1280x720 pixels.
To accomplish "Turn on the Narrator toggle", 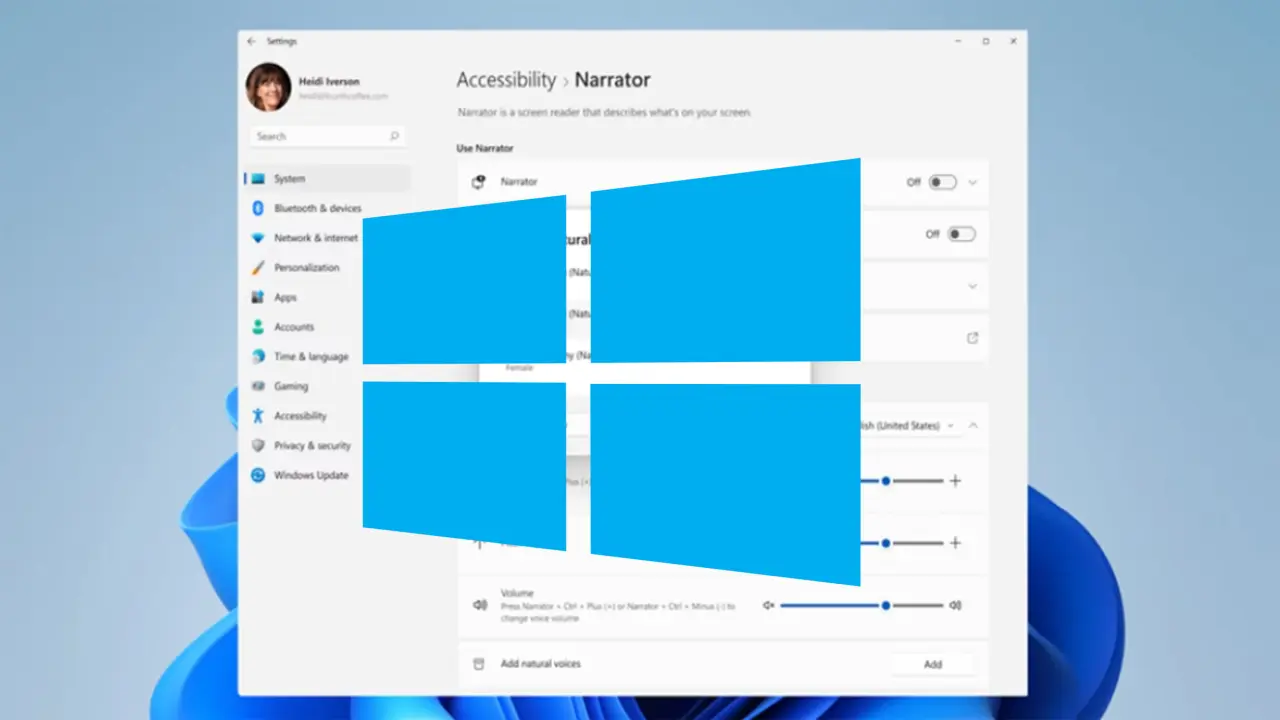I will (942, 182).
